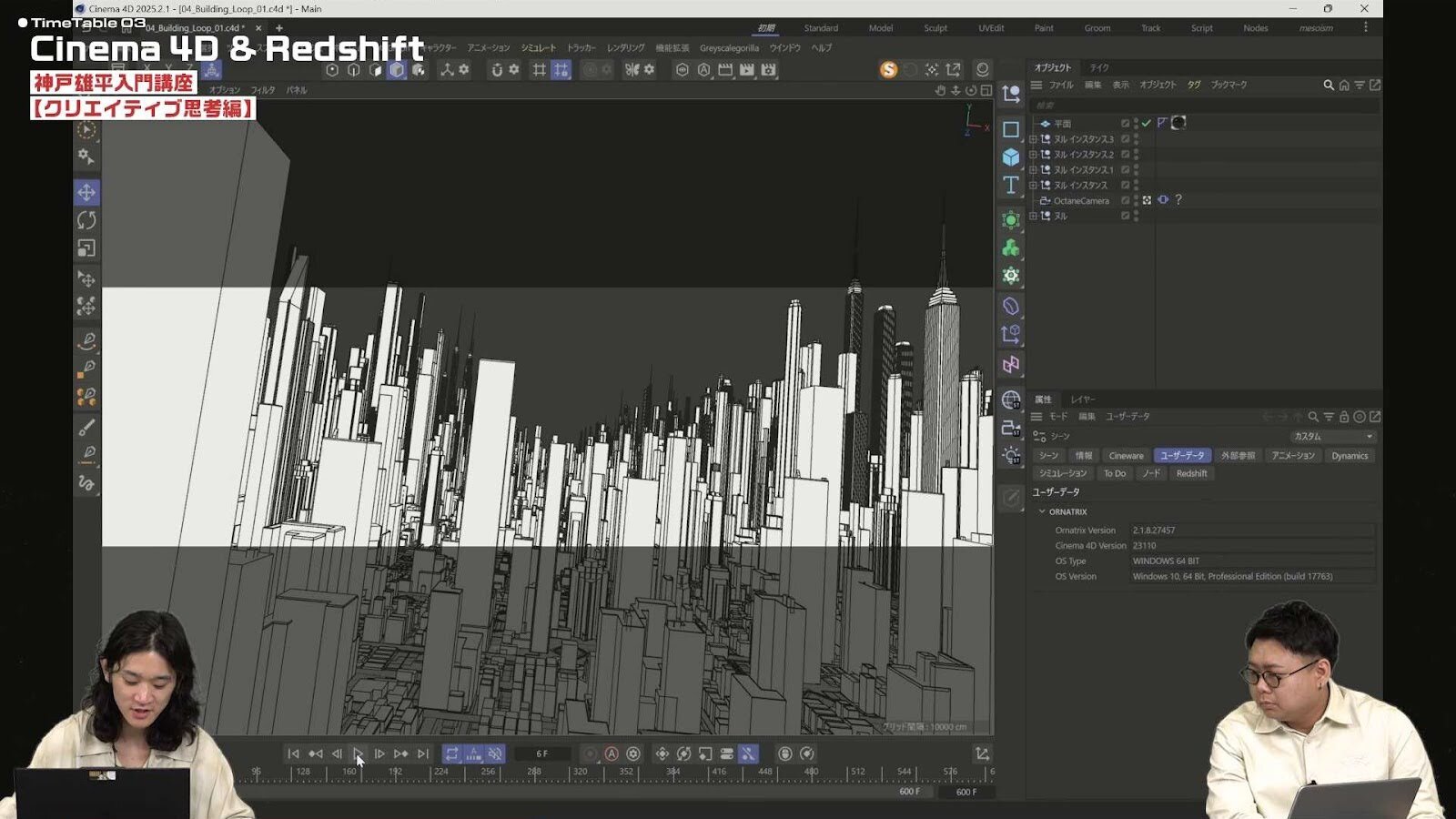Click the frame number field showing 6 F
1456x819 pixels.
(x=542, y=753)
